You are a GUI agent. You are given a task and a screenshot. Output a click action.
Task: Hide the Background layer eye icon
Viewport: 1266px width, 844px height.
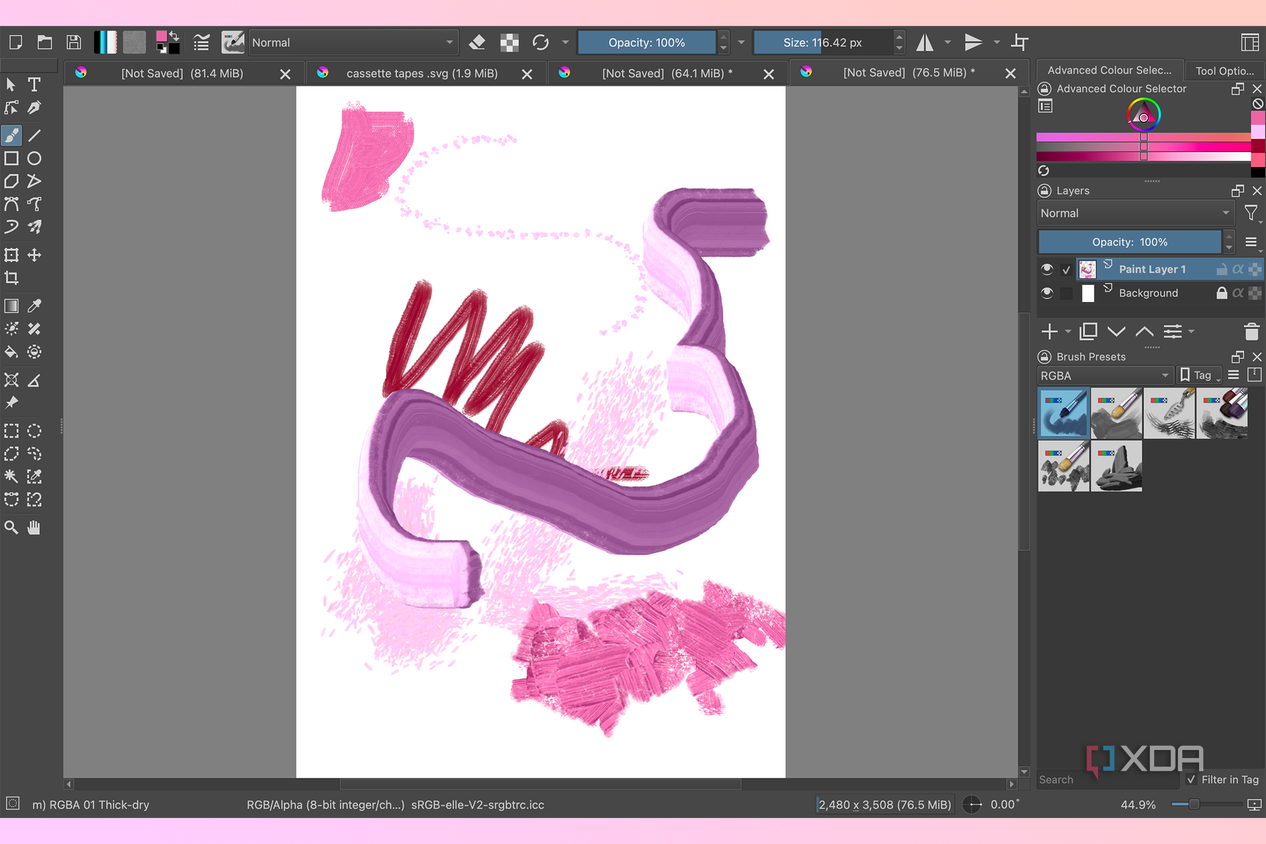tap(1047, 293)
